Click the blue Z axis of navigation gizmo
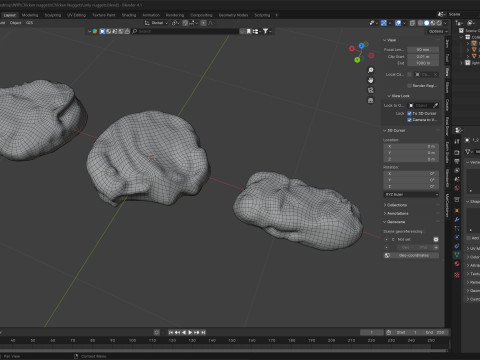The image size is (480, 360). [361, 46]
